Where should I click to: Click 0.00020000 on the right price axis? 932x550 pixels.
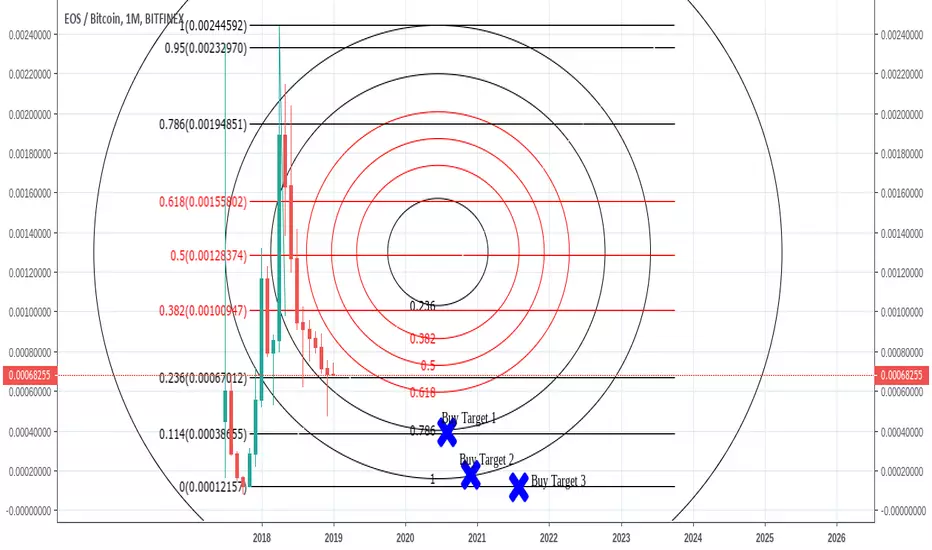902,471
